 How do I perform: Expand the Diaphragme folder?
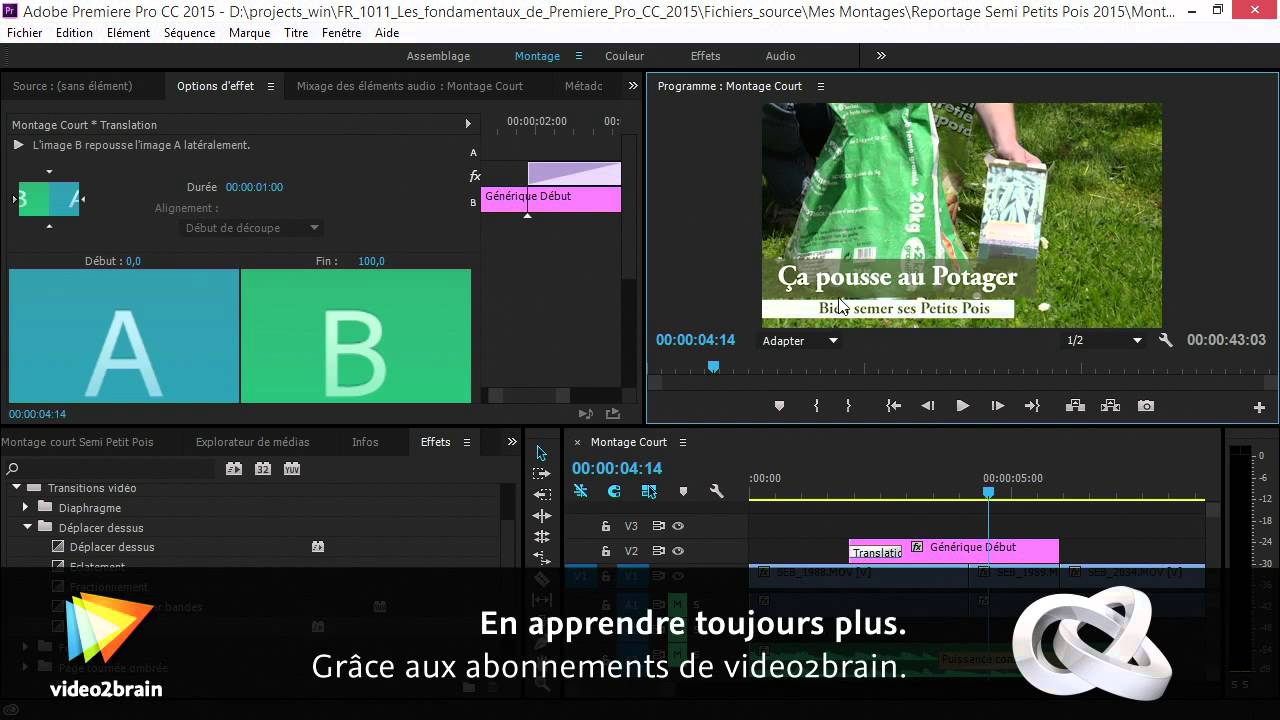tap(26, 508)
